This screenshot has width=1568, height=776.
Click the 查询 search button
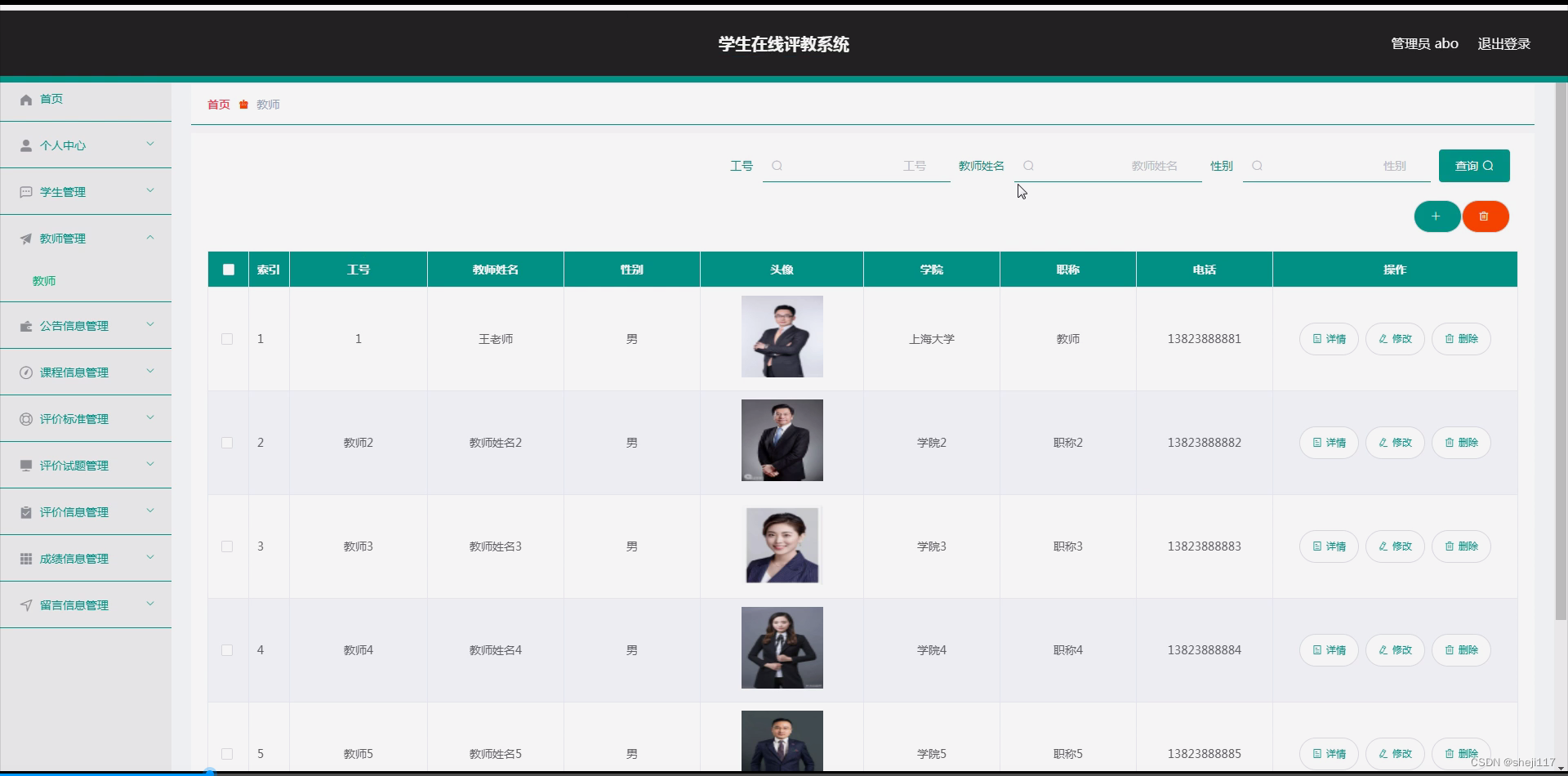coord(1473,166)
